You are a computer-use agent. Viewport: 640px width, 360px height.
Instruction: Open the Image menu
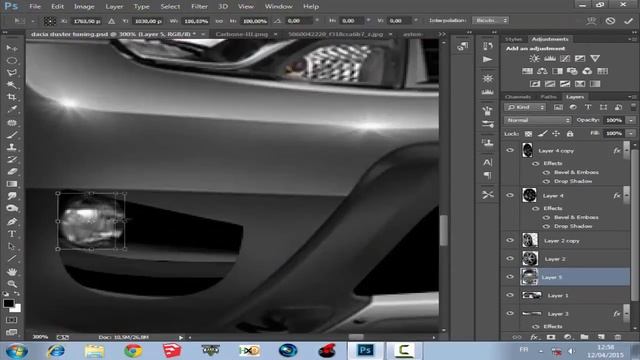[x=84, y=7]
